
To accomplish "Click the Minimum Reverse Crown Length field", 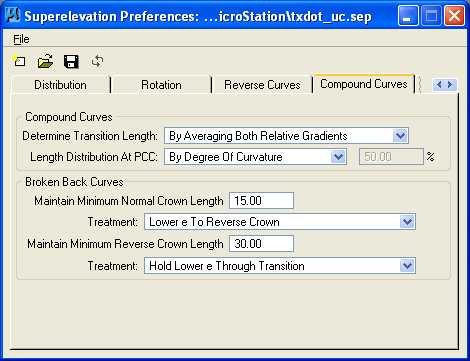I will click(x=261, y=244).
